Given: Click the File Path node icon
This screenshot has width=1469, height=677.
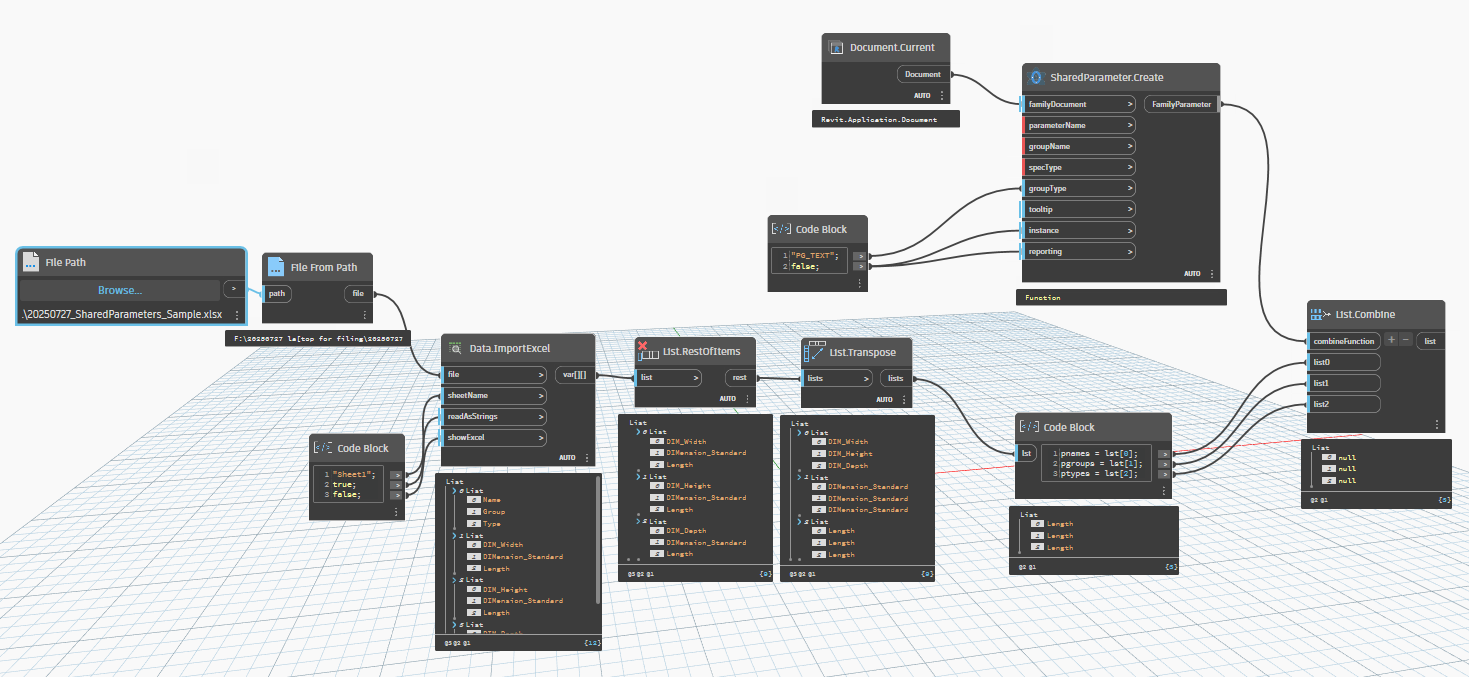Looking at the screenshot, I should pyautogui.click(x=30, y=262).
